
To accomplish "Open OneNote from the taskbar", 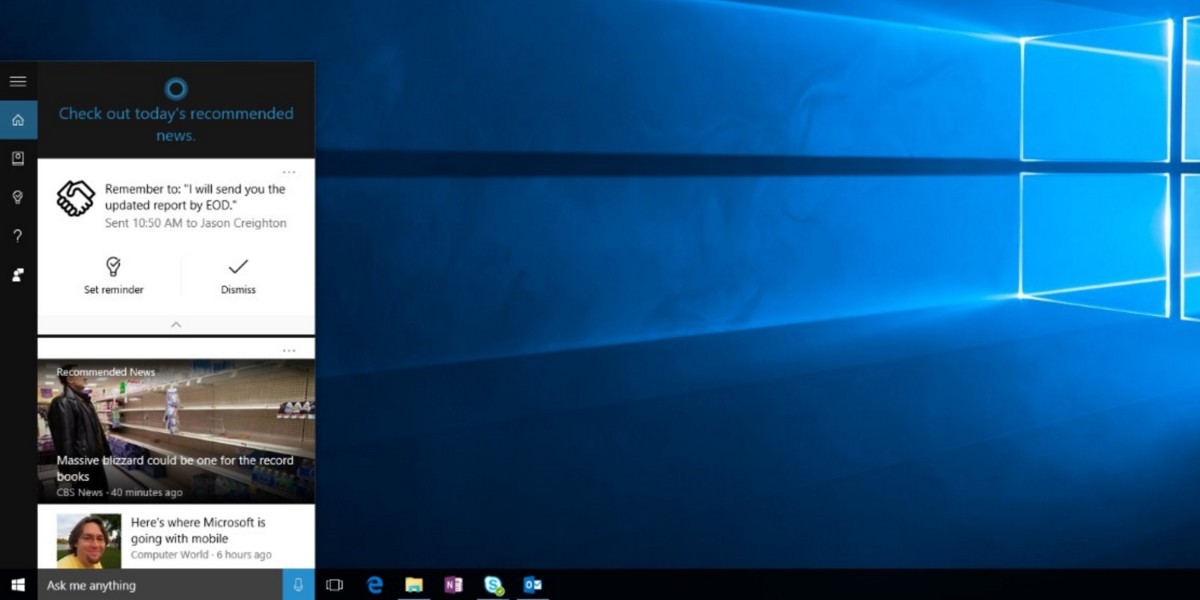I will pyautogui.click(x=454, y=585).
